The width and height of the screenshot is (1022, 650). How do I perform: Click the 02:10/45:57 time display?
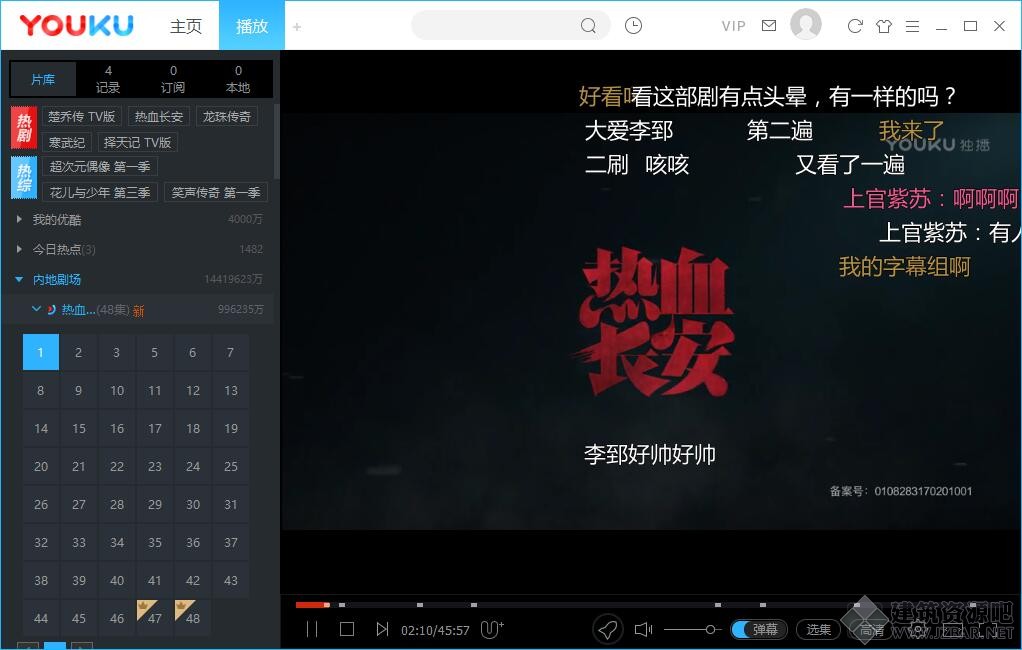pos(435,630)
